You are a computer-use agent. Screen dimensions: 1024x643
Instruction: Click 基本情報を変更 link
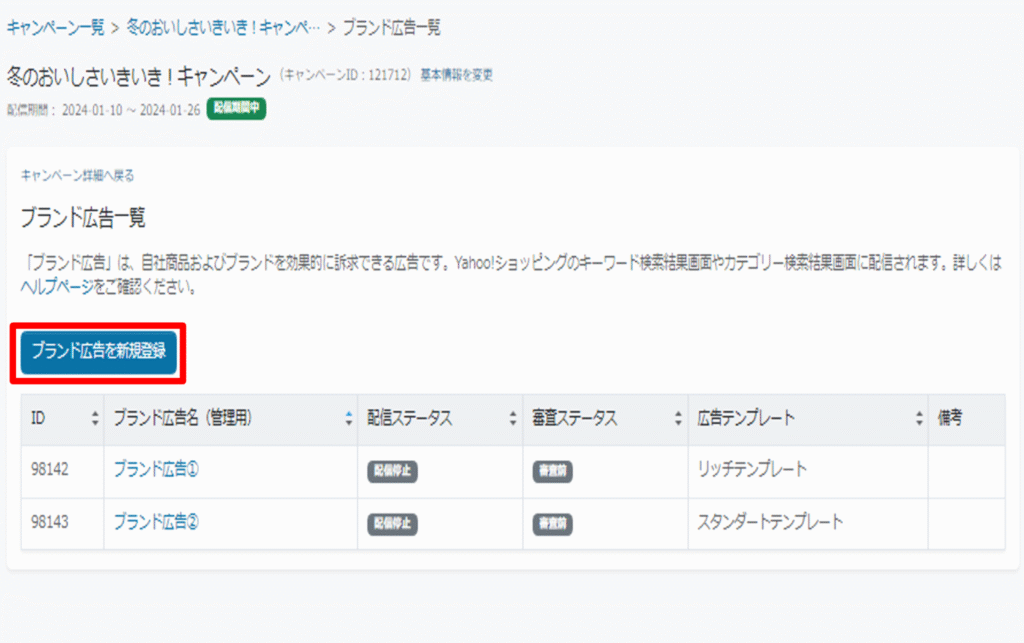[x=456, y=75]
